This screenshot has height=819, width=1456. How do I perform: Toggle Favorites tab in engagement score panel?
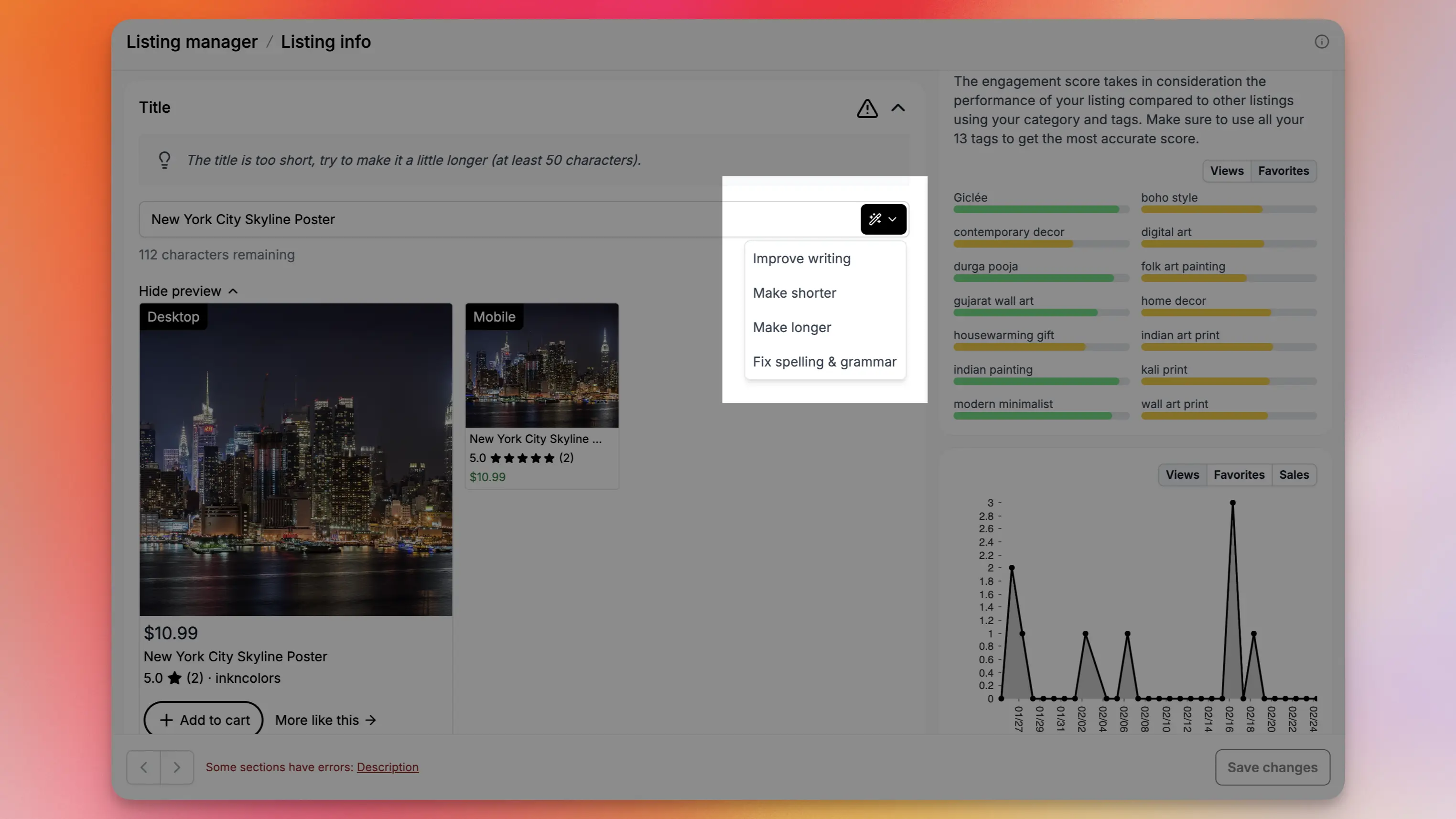[1284, 170]
